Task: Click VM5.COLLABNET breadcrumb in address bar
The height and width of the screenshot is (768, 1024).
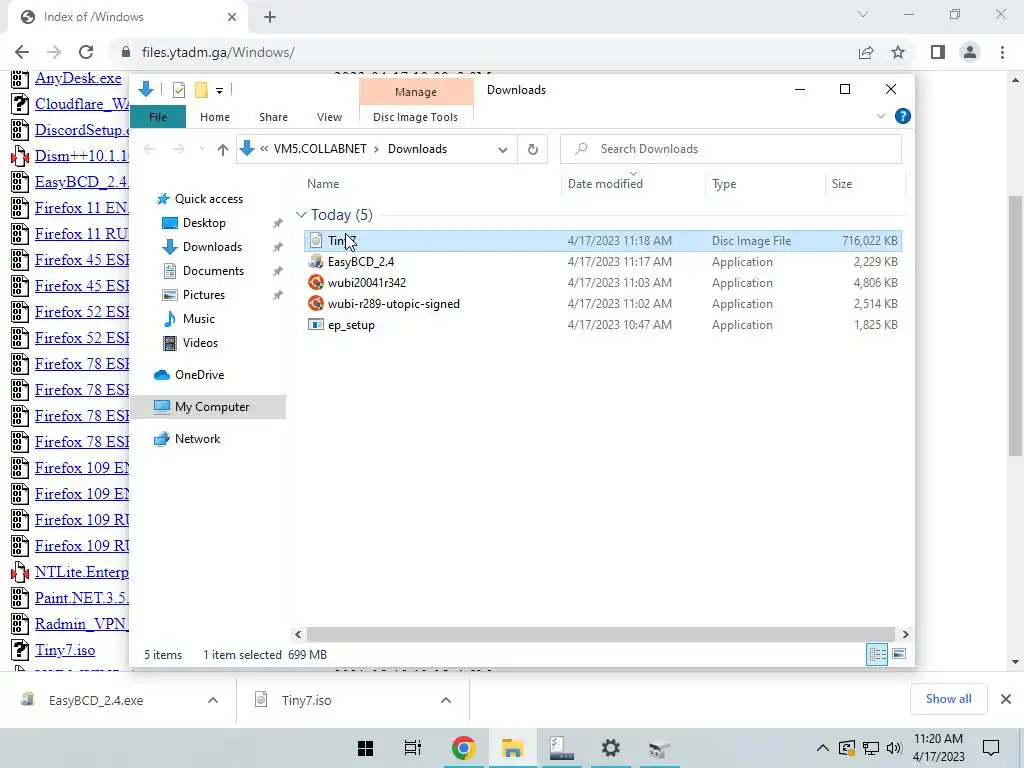Action: click(320, 149)
